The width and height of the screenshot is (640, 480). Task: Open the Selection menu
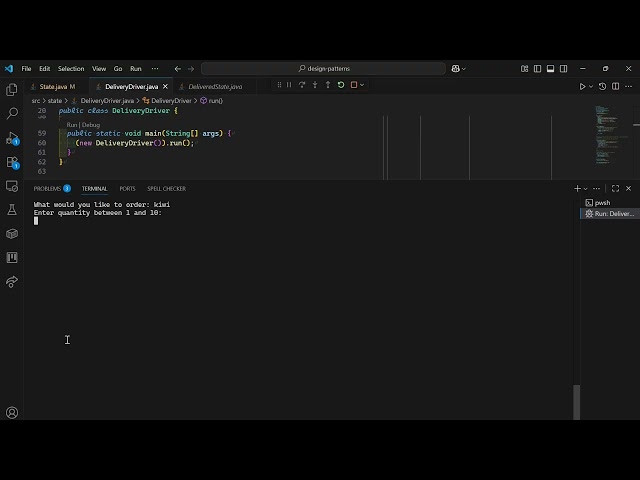coord(71,69)
